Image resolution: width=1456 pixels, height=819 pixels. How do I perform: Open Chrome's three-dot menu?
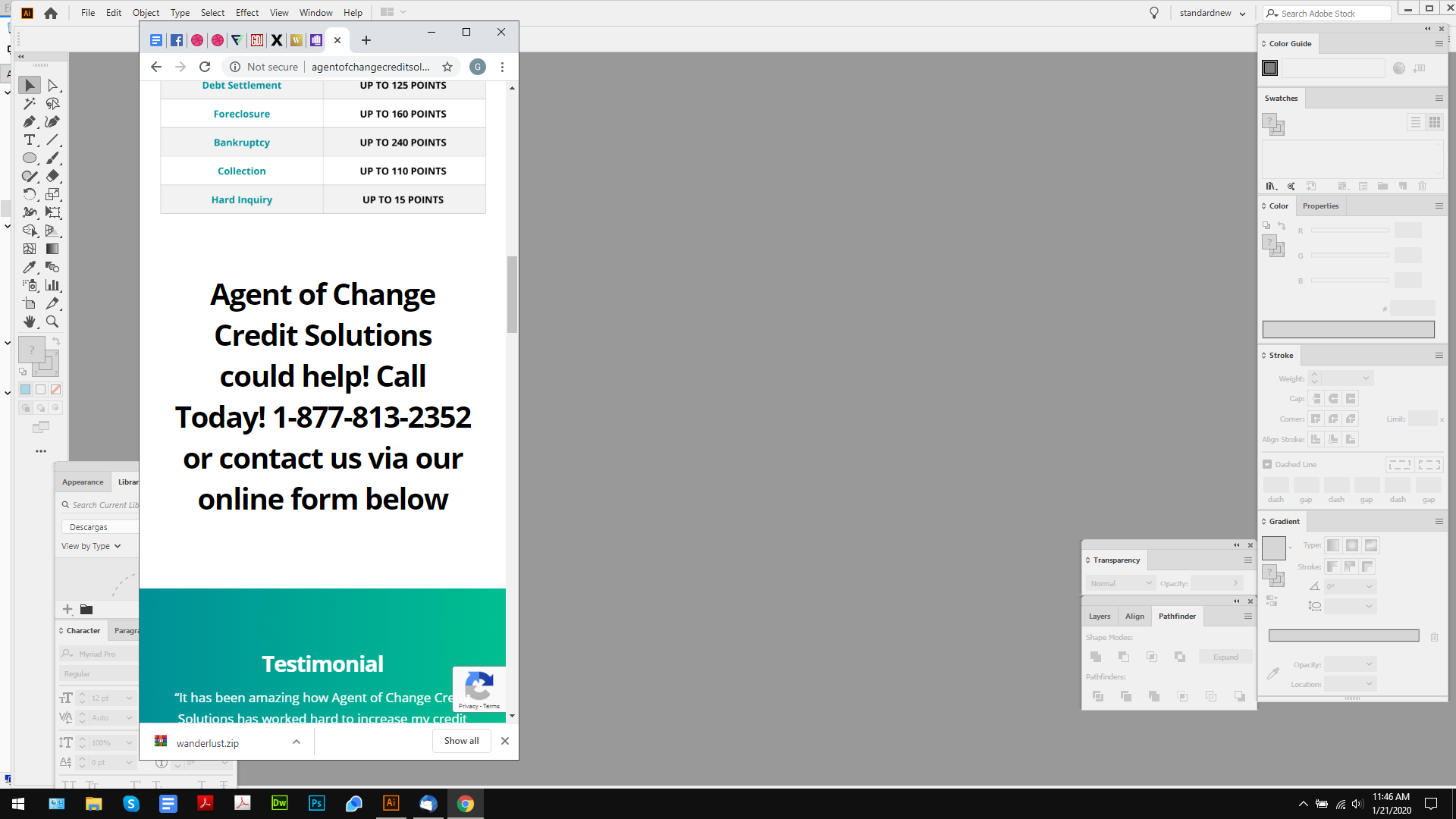click(x=502, y=67)
